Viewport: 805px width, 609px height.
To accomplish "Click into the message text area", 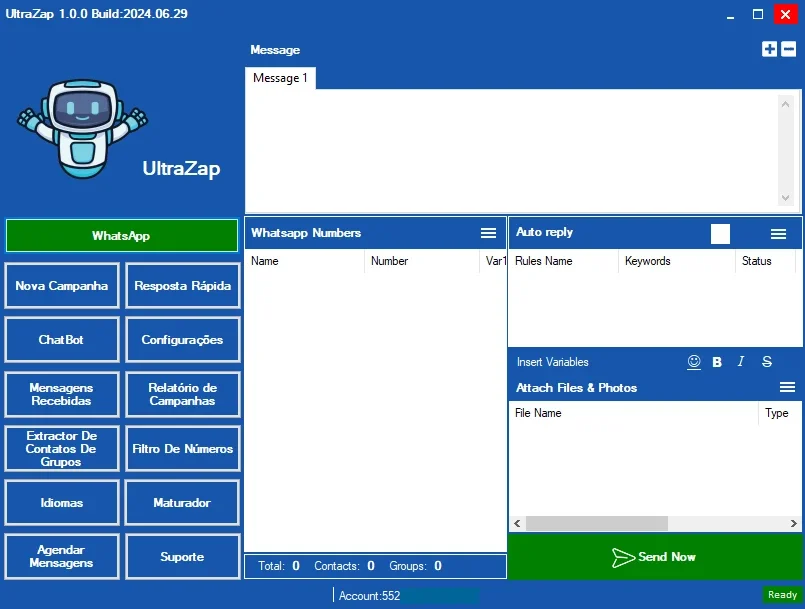I will click(512, 150).
